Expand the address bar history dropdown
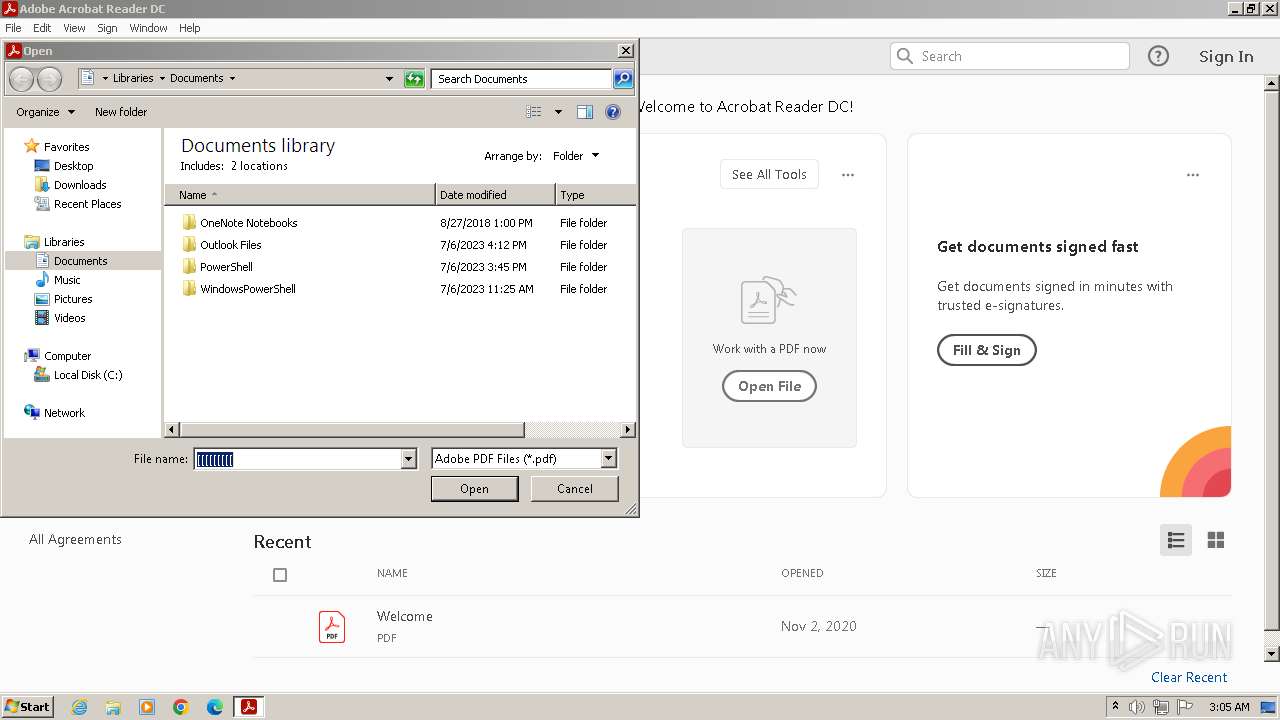Viewport: 1280px width, 720px height. click(x=389, y=79)
